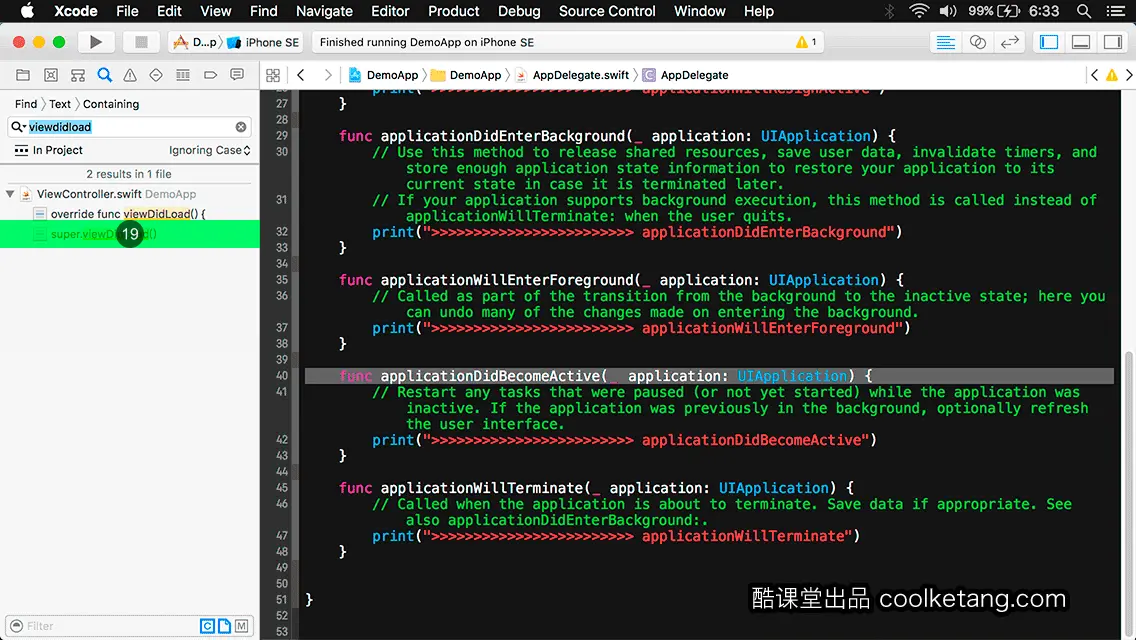
Task: Open Spotlight search in menu bar
Action: pyautogui.click(x=1084, y=11)
